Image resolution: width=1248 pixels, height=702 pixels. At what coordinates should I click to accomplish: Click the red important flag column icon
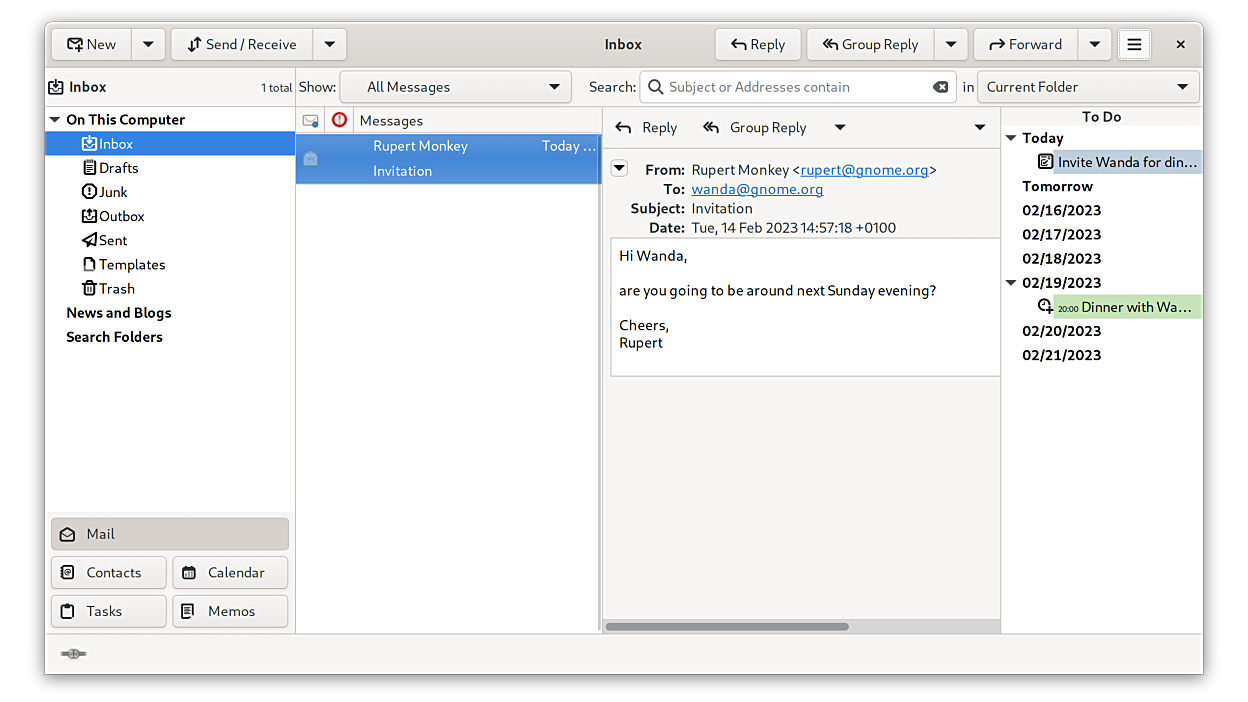(339, 120)
